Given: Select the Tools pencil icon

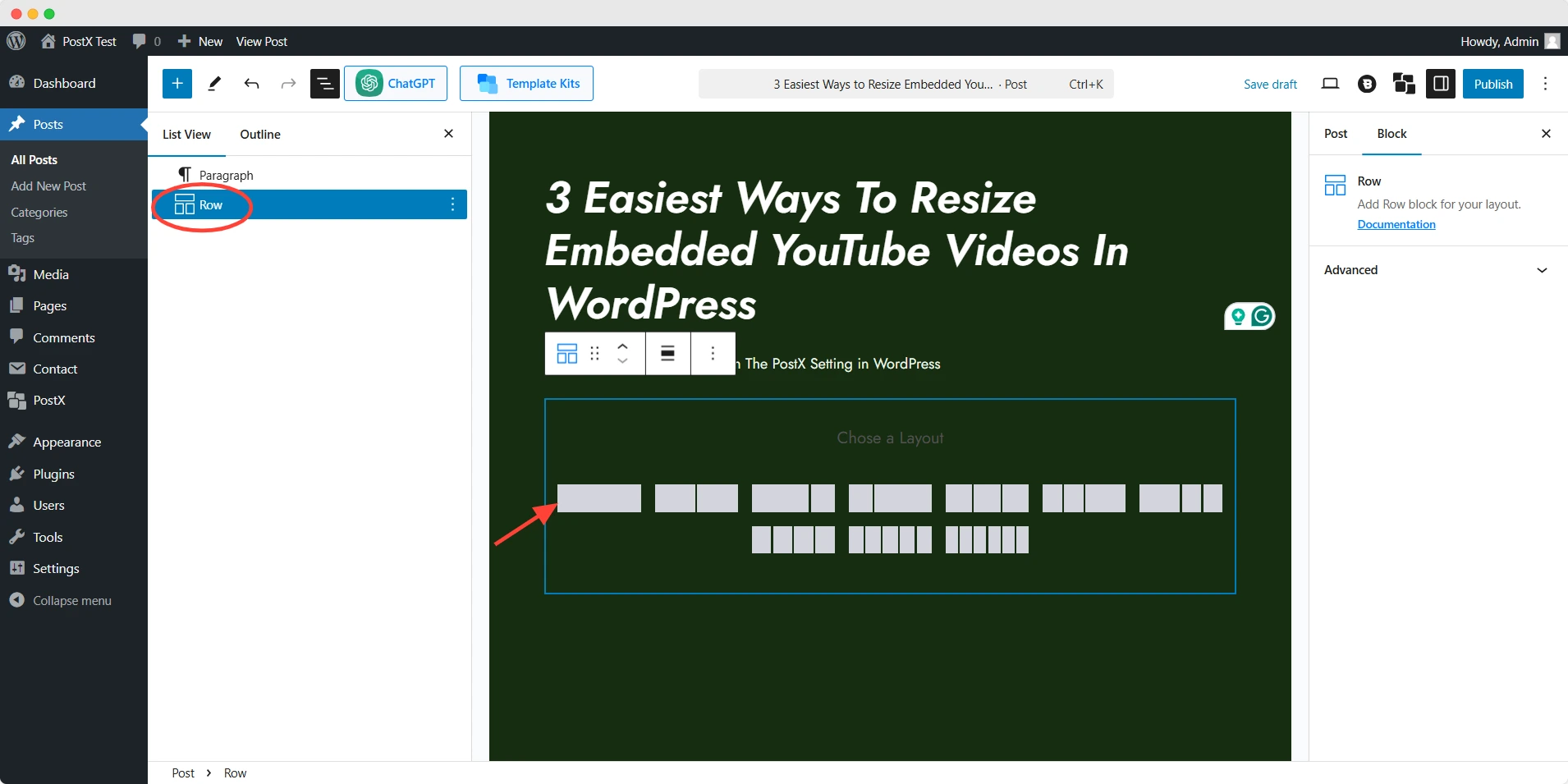Looking at the screenshot, I should pyautogui.click(x=214, y=84).
